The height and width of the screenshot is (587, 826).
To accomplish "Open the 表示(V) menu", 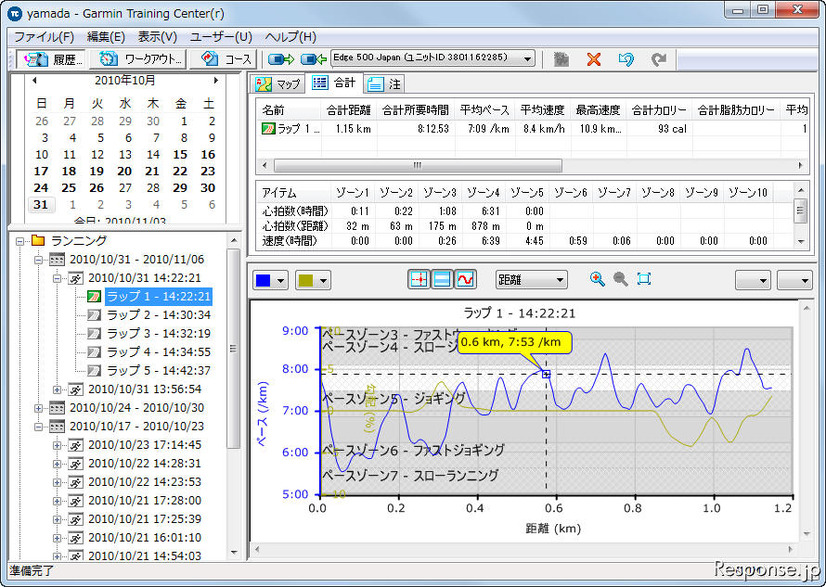I will (x=158, y=37).
